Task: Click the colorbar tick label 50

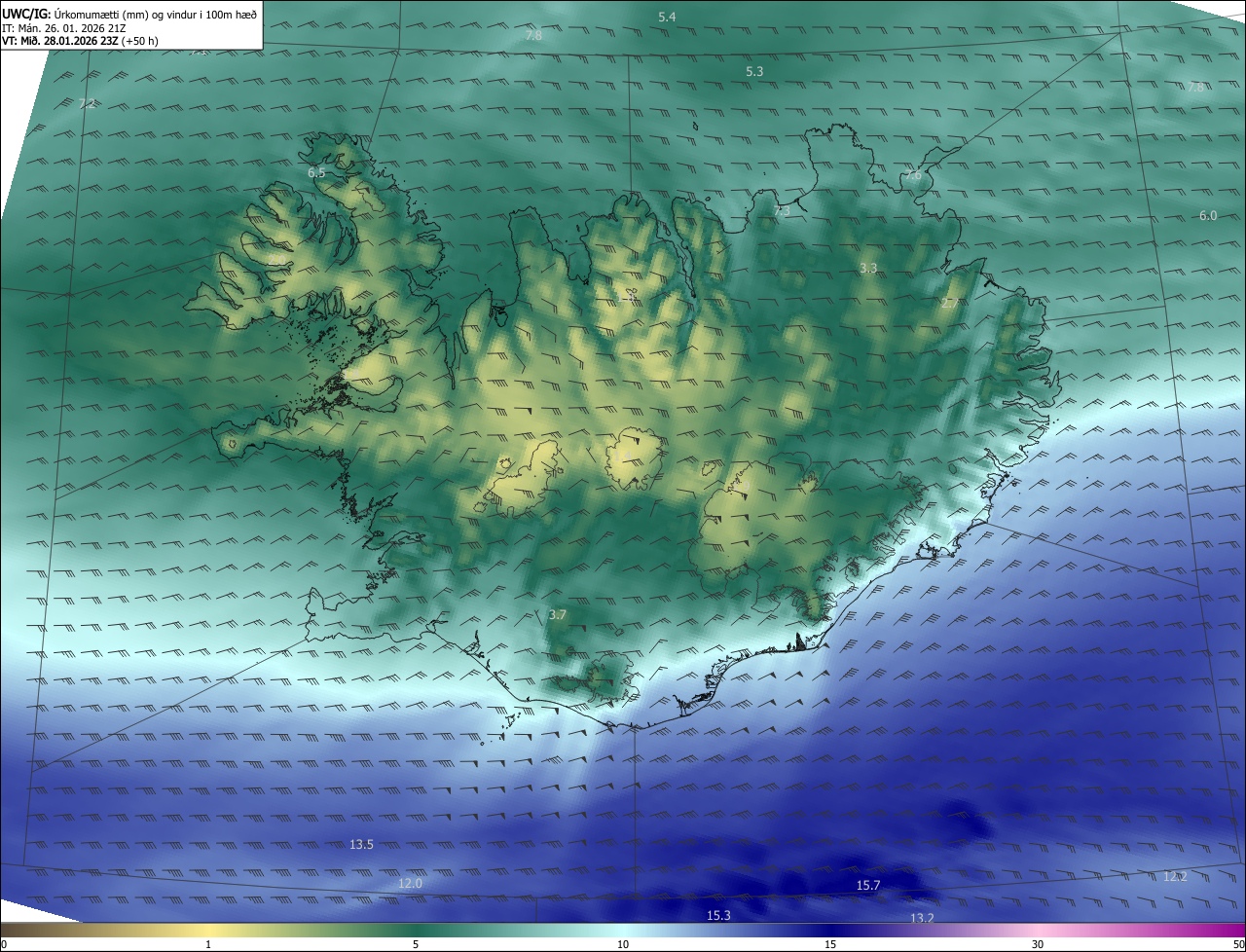Action: [1238, 944]
